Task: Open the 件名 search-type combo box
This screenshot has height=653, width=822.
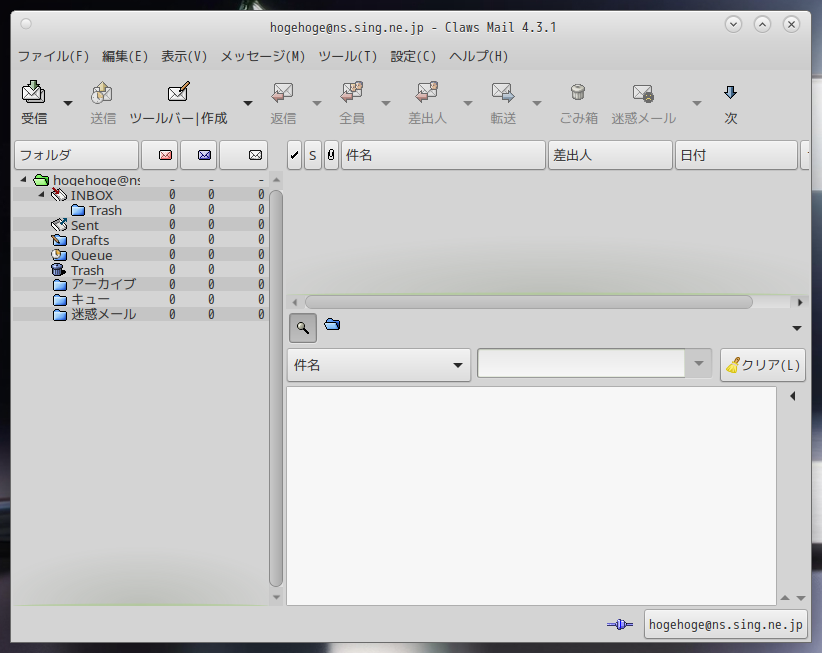Action: point(378,365)
